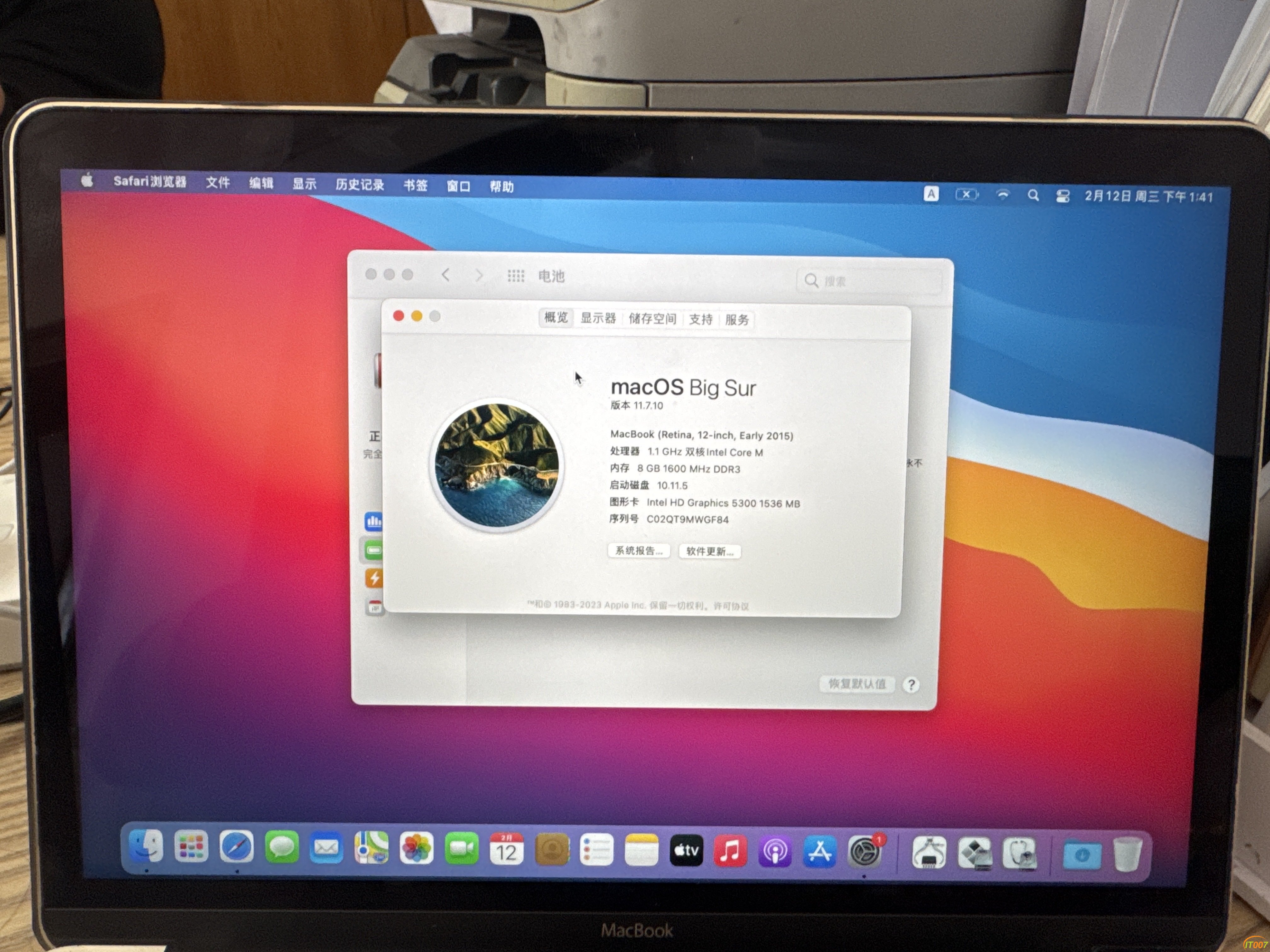Screen dimensions: 1270x952
Task: Click help question mark in battery window
Action: (x=911, y=685)
